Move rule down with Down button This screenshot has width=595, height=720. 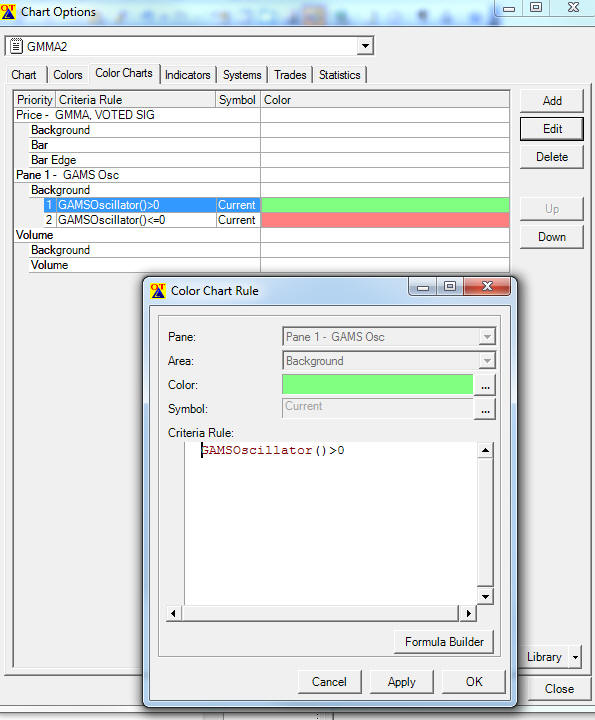point(551,237)
